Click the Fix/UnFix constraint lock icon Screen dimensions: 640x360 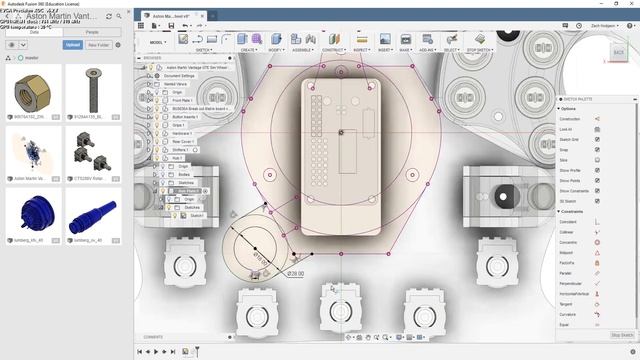[x=597, y=263]
